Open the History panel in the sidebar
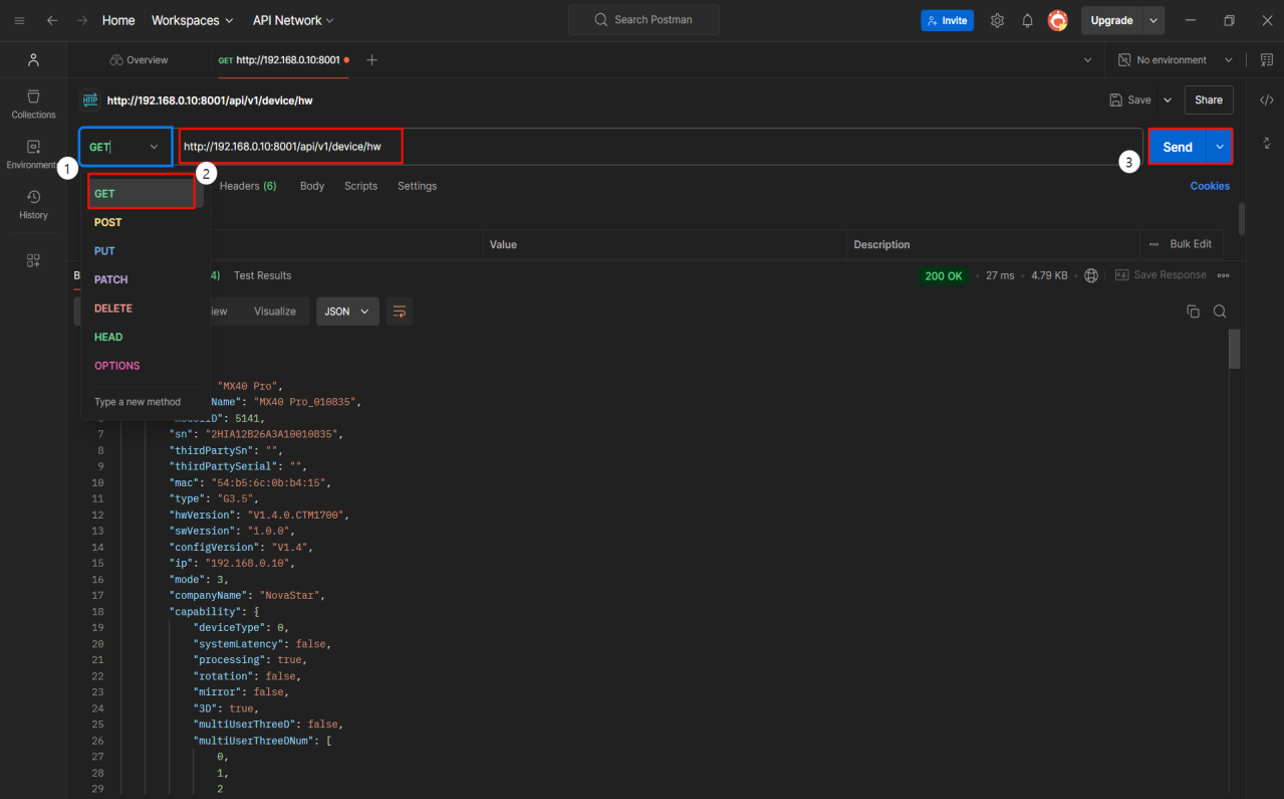Screen dimensions: 1284x799 click(33, 205)
